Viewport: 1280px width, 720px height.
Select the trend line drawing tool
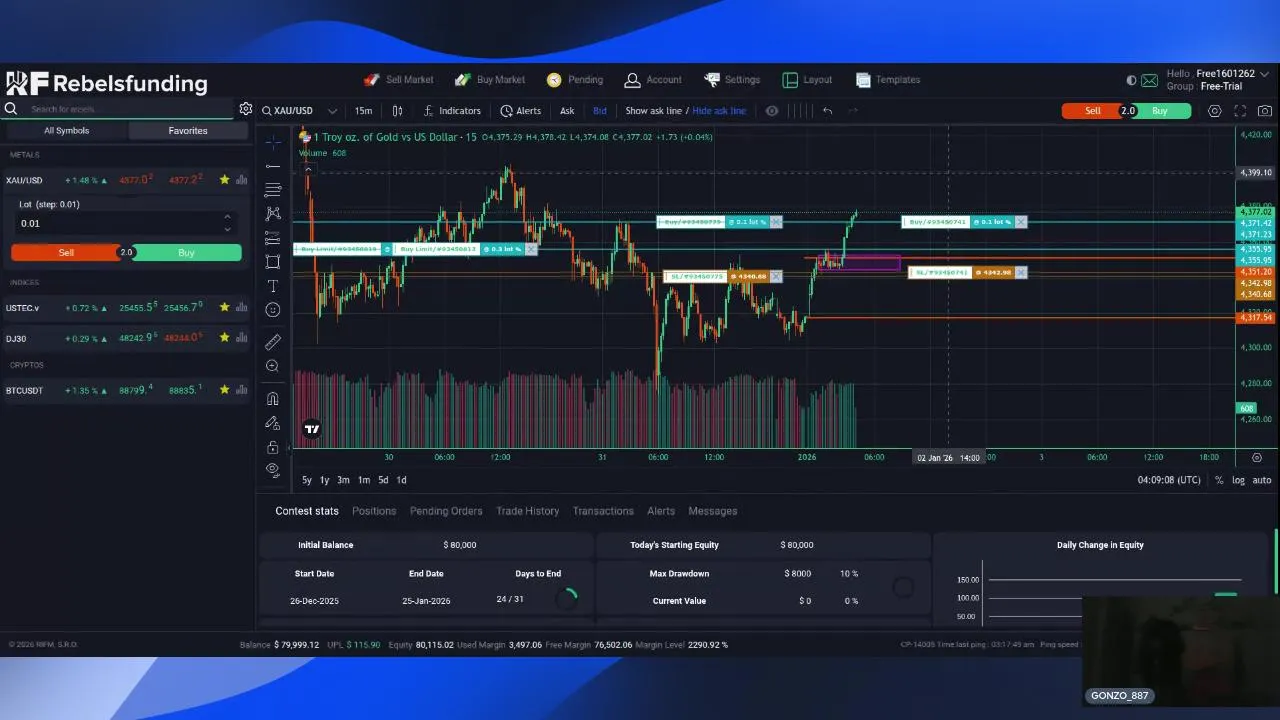[273, 166]
